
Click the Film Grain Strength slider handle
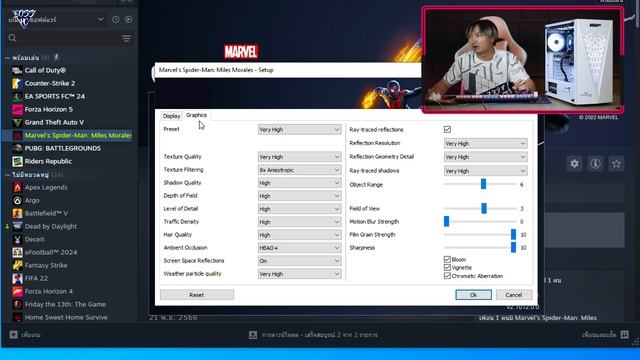pos(513,234)
